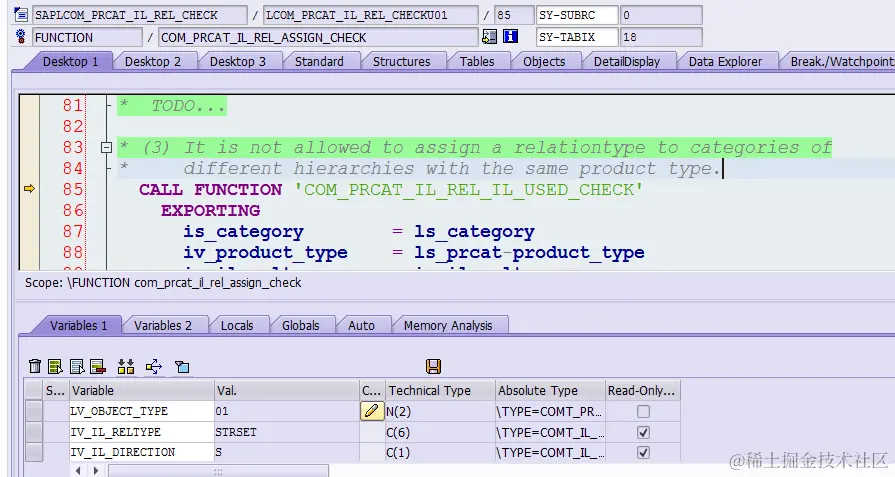Click the event name field COM_PRCAT_IL_REL_ASSIGN_CHECK
Screen dimensions: 895x477
317,37
